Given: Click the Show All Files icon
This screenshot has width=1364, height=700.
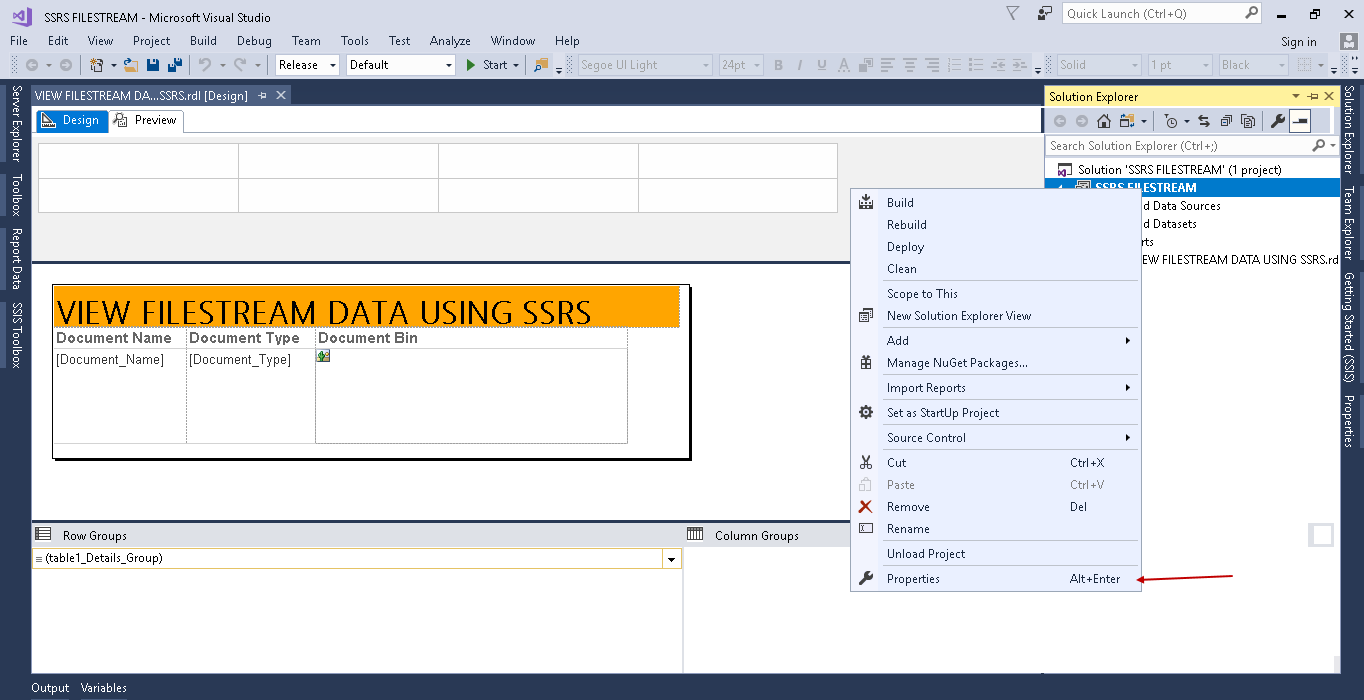Looking at the screenshot, I should coord(1248,121).
